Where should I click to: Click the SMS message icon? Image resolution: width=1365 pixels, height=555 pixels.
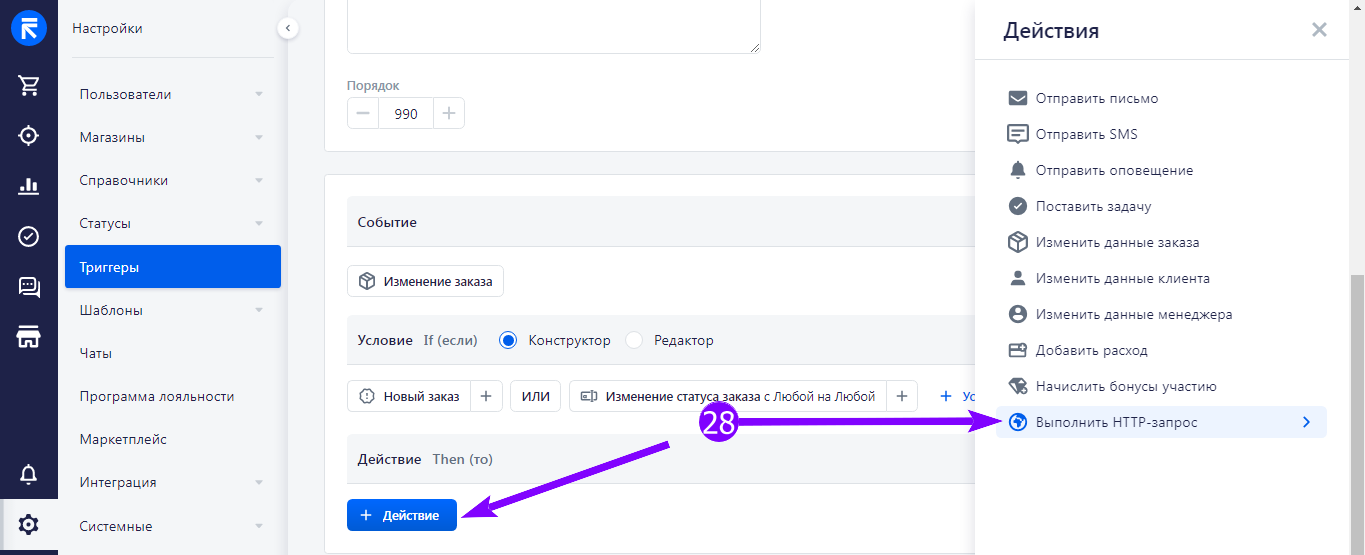1018,134
